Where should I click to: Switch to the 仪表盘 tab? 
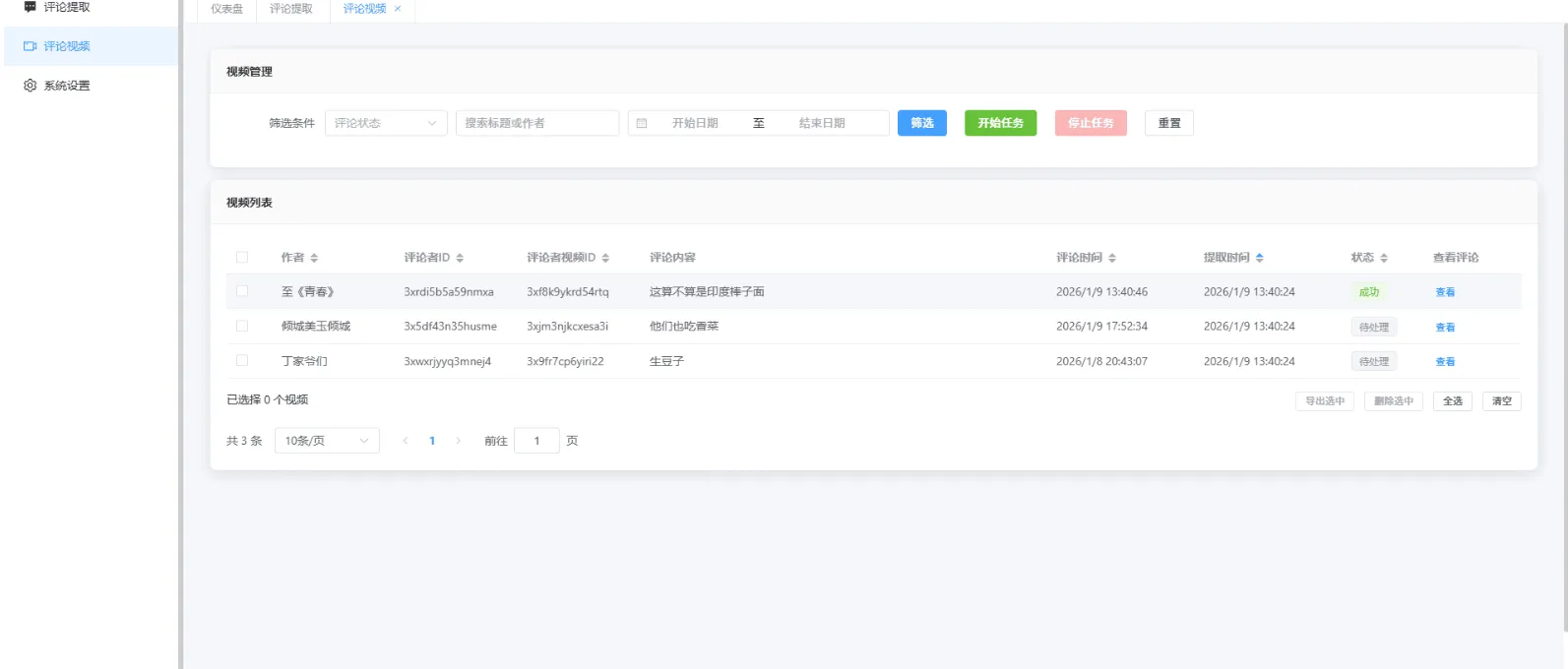click(x=226, y=9)
